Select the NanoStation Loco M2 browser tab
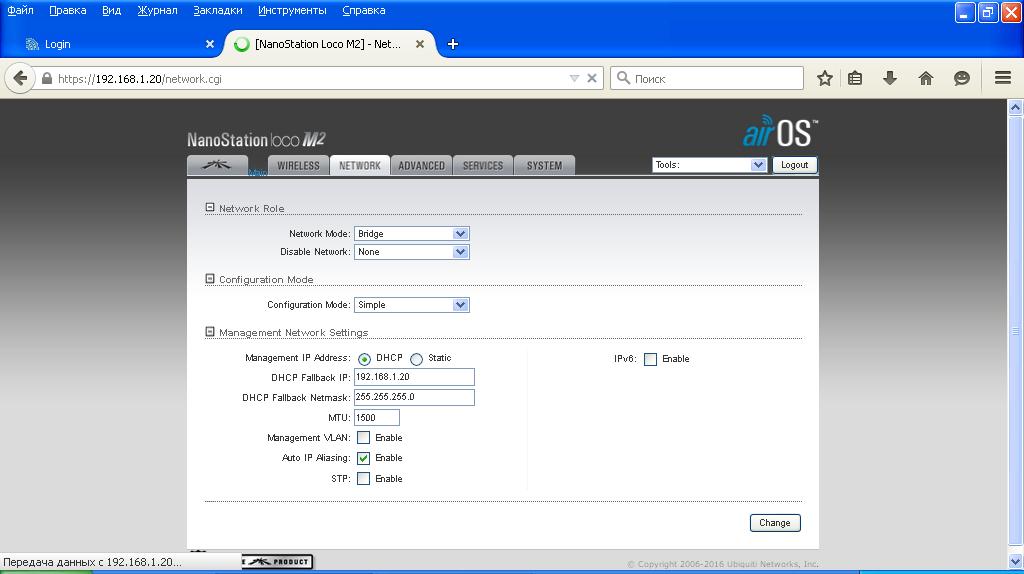The height and width of the screenshot is (574, 1024). tap(330, 44)
